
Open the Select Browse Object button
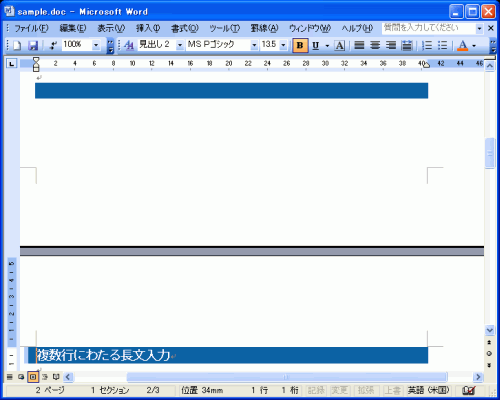click(489, 354)
